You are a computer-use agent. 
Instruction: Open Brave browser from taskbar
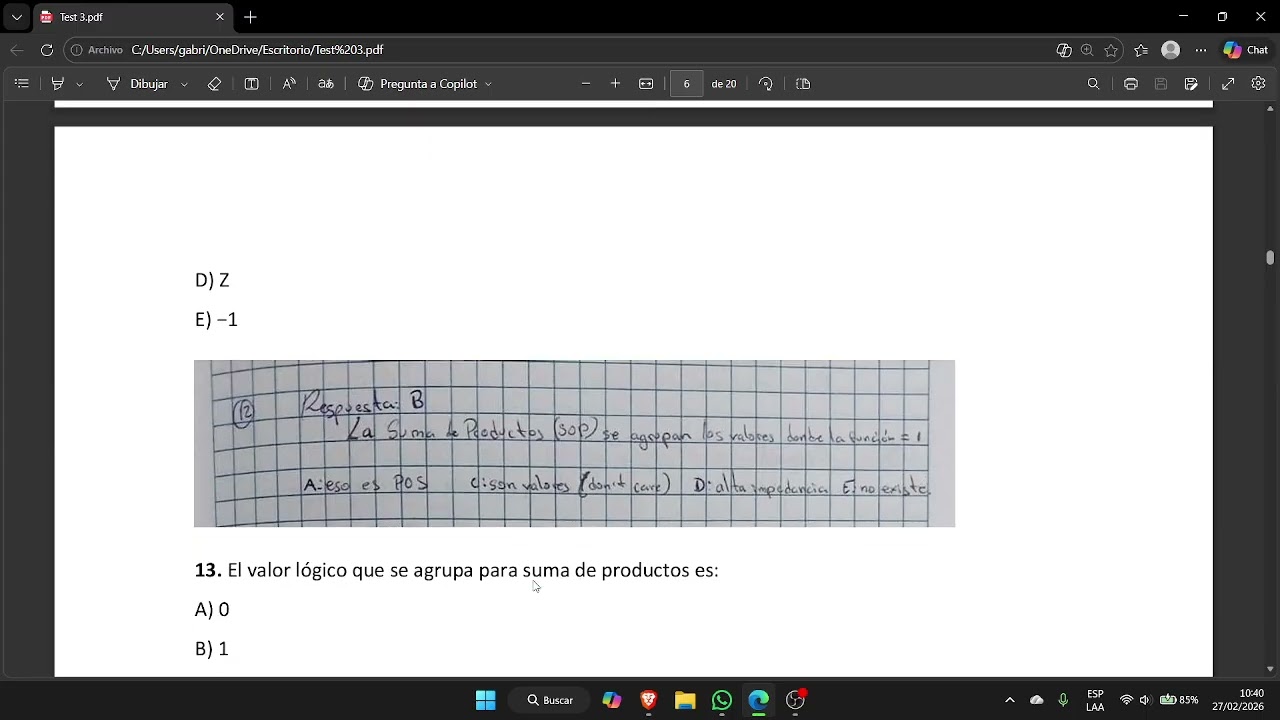click(x=648, y=700)
